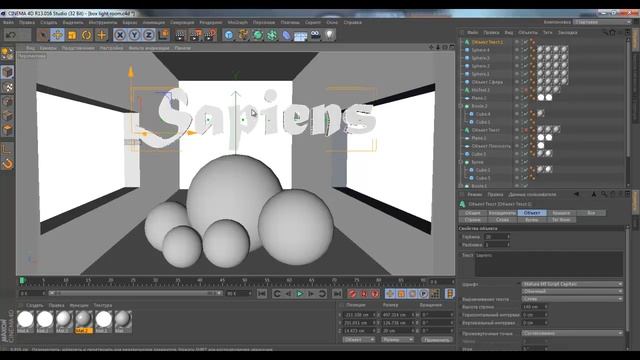Toggle the green checkmark on Plane.2
This screenshot has height=360, width=640.
[x=525, y=98]
